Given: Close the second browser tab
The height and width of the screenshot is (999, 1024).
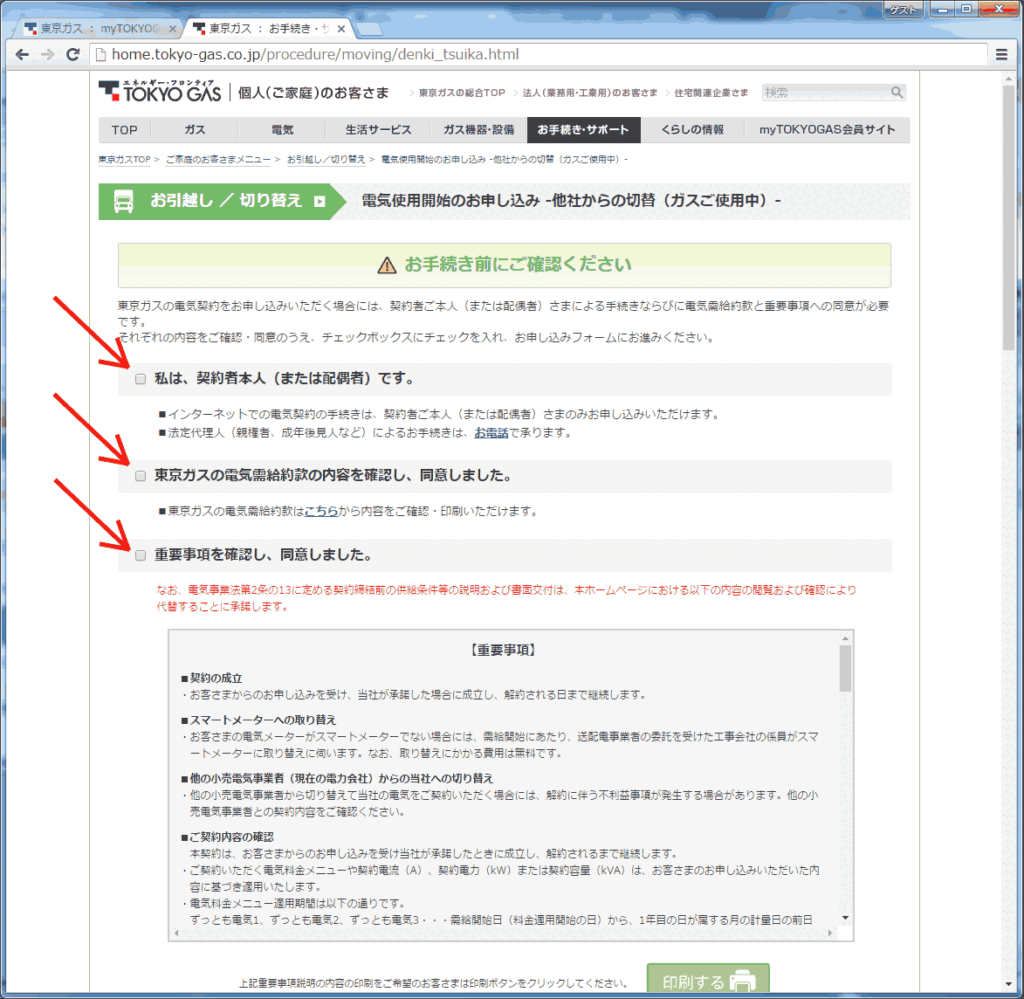Looking at the screenshot, I should tap(341, 29).
